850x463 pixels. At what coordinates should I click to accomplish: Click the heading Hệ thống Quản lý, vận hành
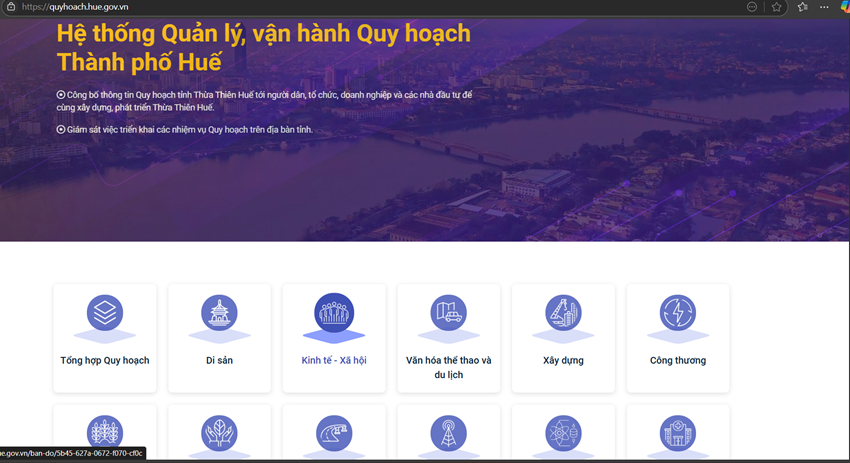263,48
